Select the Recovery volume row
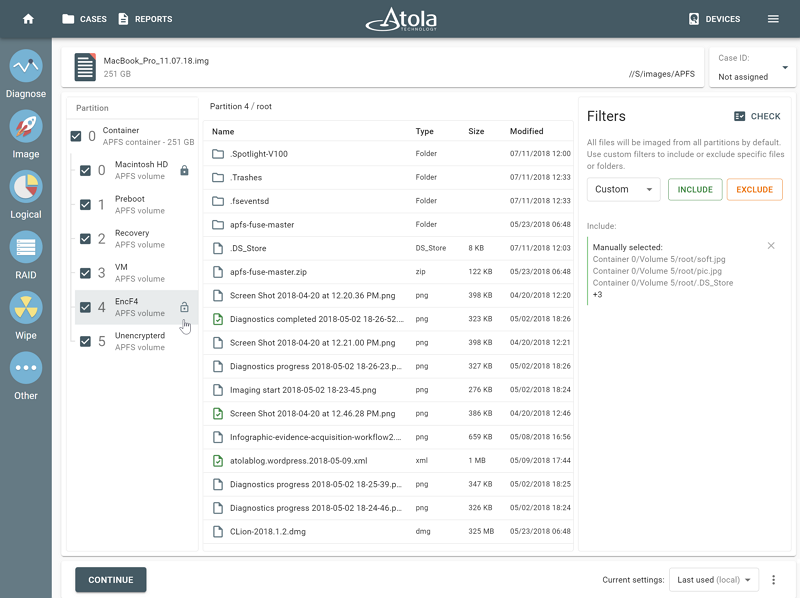This screenshot has width=800, height=598. 136,239
